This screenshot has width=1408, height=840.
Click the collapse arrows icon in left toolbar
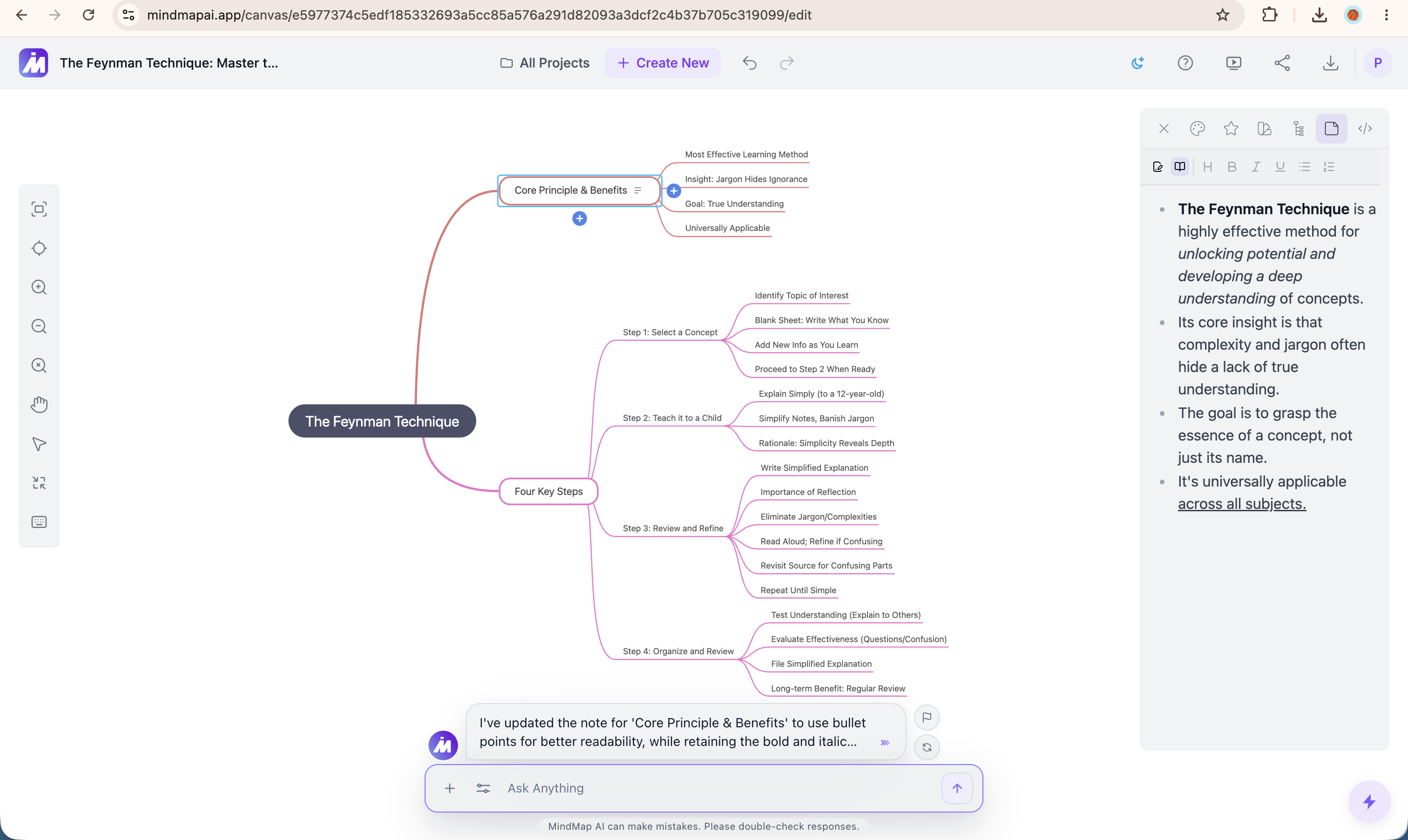tap(39, 483)
